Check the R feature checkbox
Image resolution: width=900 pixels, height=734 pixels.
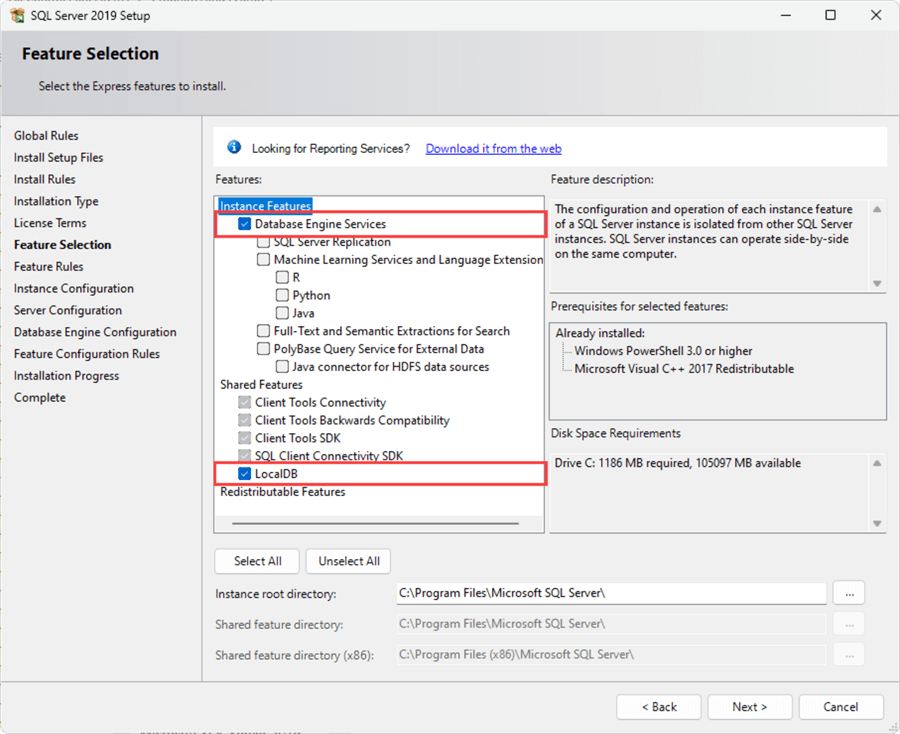point(282,277)
